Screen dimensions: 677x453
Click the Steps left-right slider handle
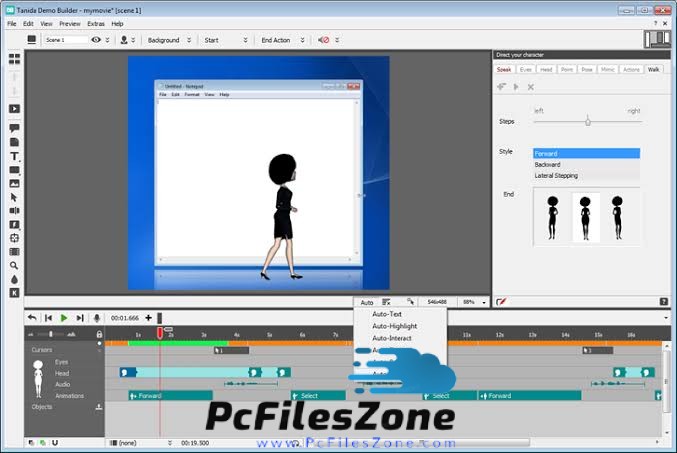click(x=588, y=121)
